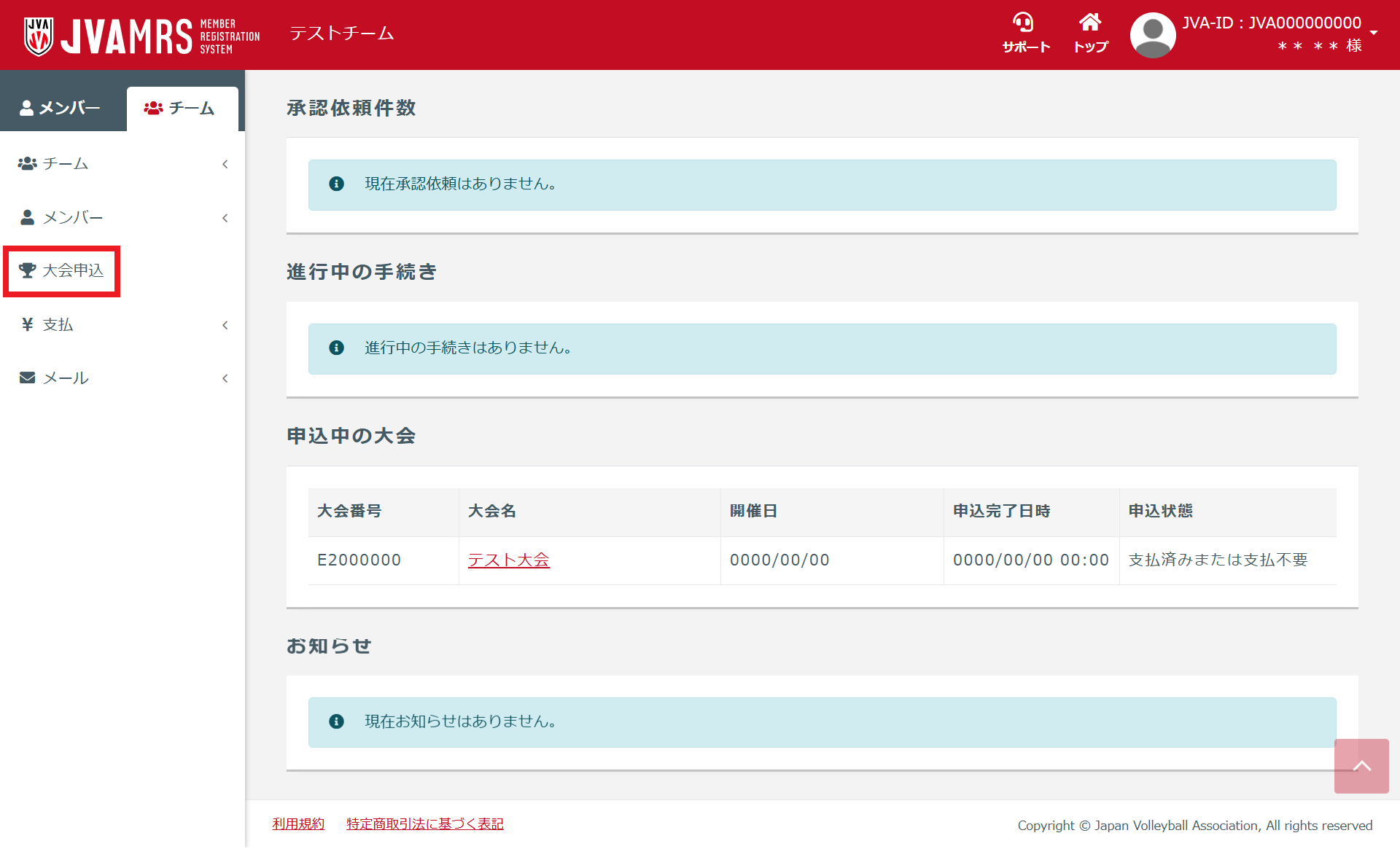This screenshot has height=849, width=1400.
Task: Go to top via the house icon
Action: (1090, 23)
